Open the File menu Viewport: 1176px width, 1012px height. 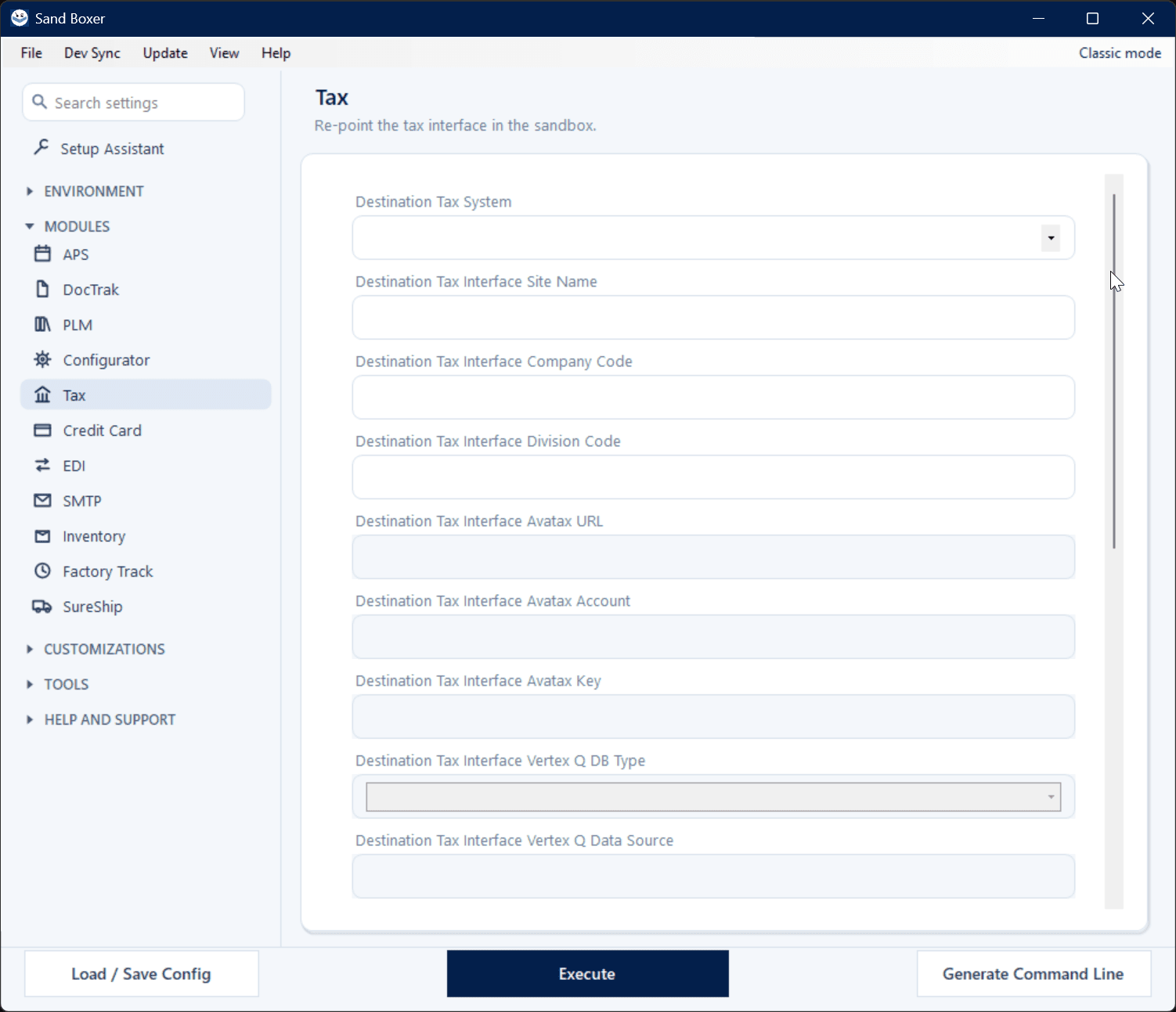(31, 52)
